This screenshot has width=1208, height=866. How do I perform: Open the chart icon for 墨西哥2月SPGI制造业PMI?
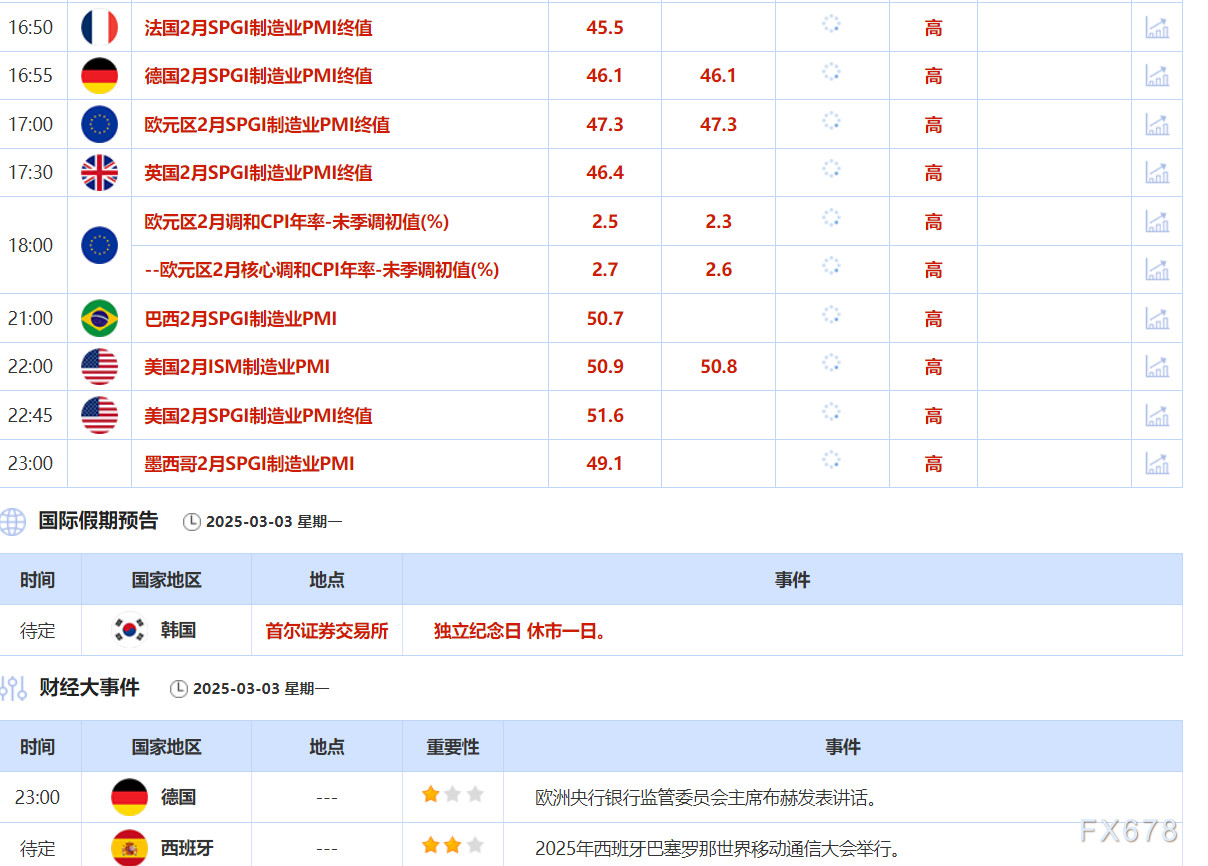1157,463
